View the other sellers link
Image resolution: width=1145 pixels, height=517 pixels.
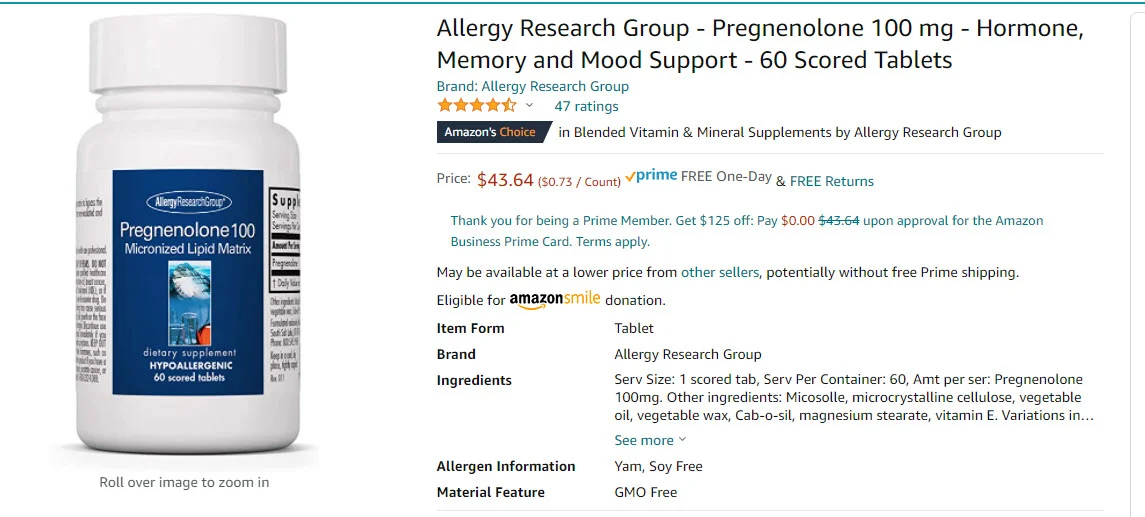[720, 272]
